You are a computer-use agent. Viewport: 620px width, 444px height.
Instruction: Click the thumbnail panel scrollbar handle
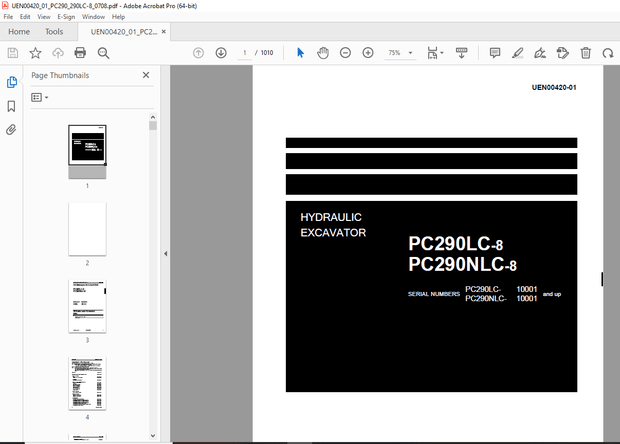pyautogui.click(x=153, y=126)
